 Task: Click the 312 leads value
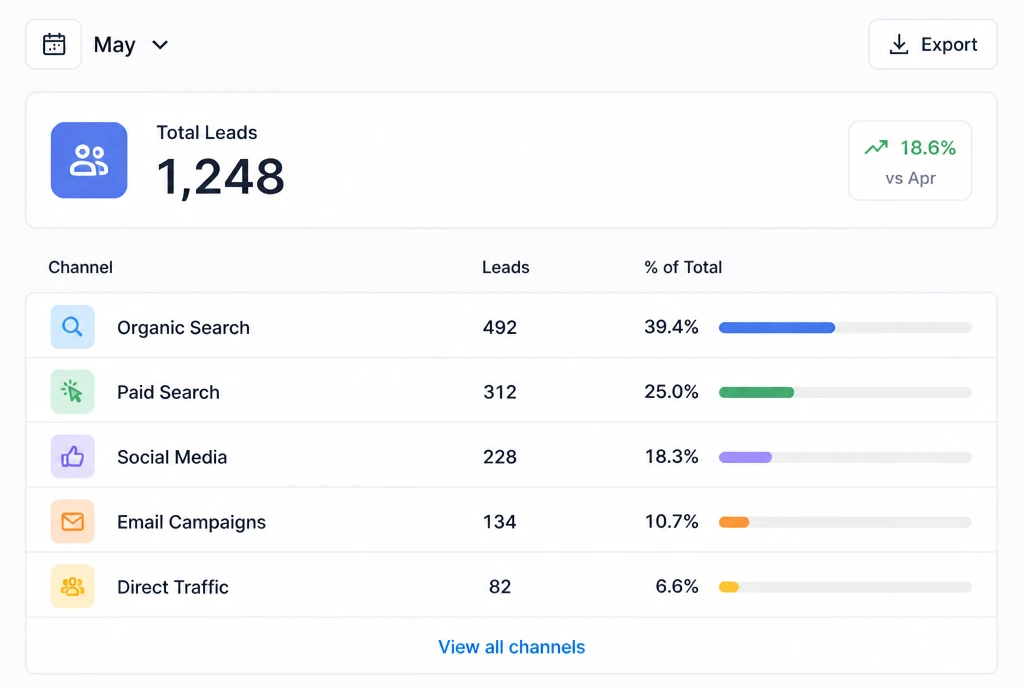tap(500, 392)
